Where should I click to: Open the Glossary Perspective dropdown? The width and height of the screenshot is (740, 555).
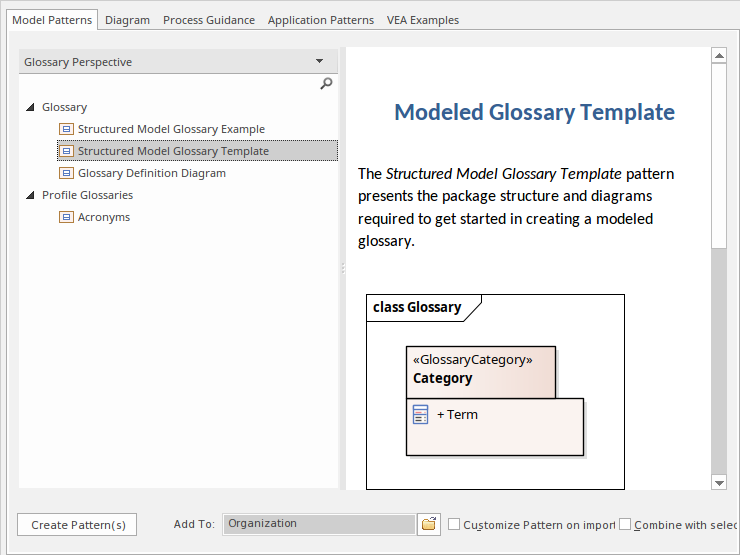319,62
